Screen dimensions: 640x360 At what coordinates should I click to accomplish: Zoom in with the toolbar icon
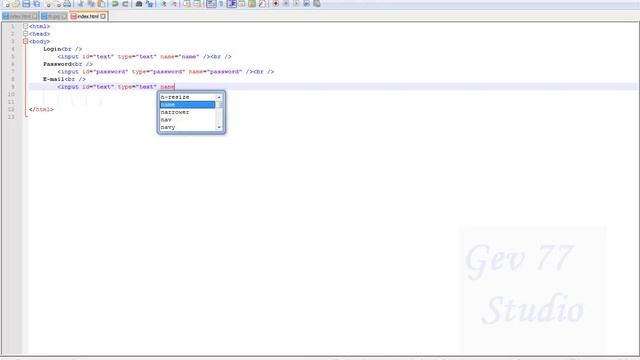(x=164, y=4)
